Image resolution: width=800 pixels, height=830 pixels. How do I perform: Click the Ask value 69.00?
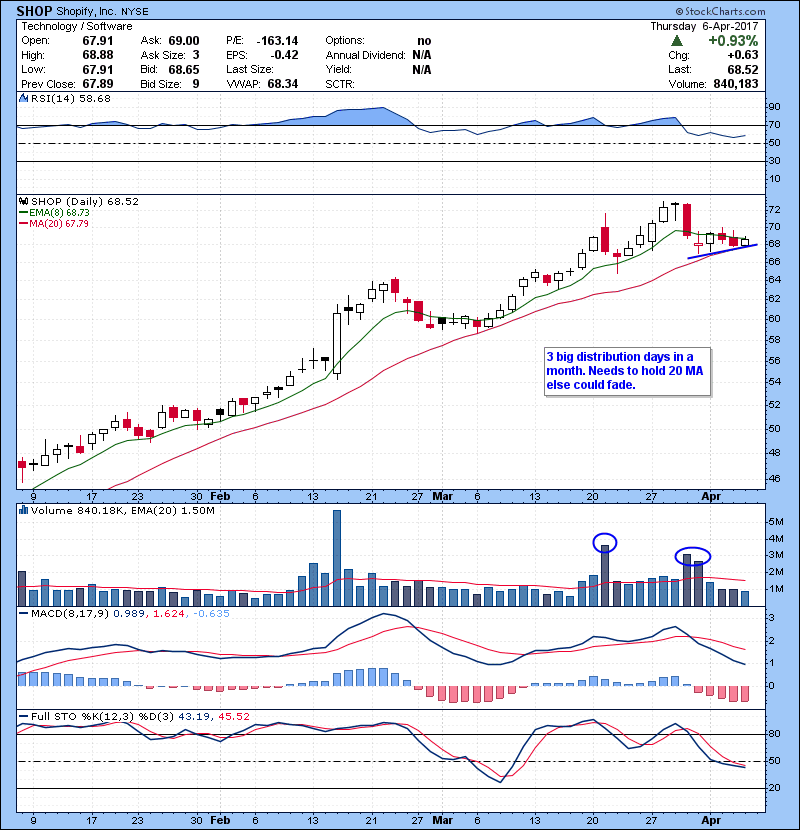tap(184, 41)
